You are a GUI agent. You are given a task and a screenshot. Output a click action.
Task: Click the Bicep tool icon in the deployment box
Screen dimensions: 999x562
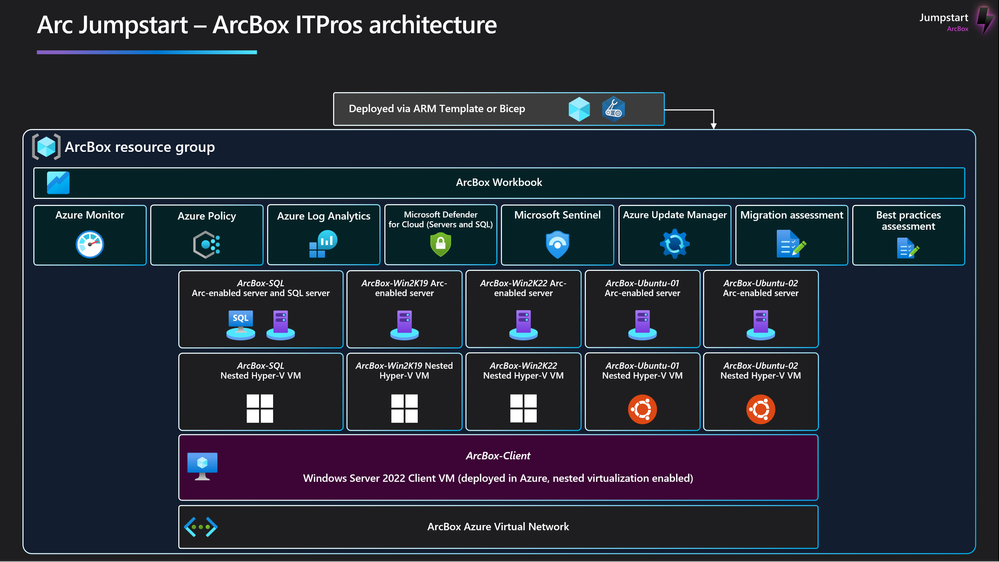tap(614, 109)
